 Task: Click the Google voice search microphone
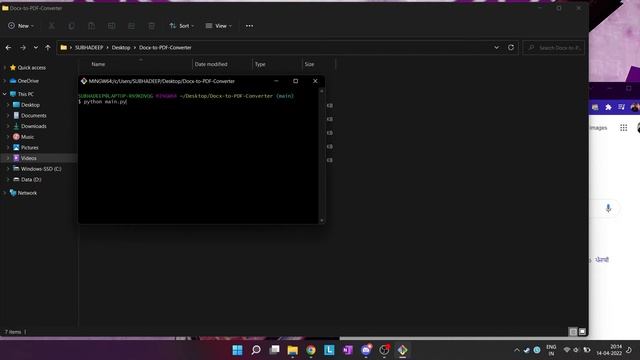(608, 208)
